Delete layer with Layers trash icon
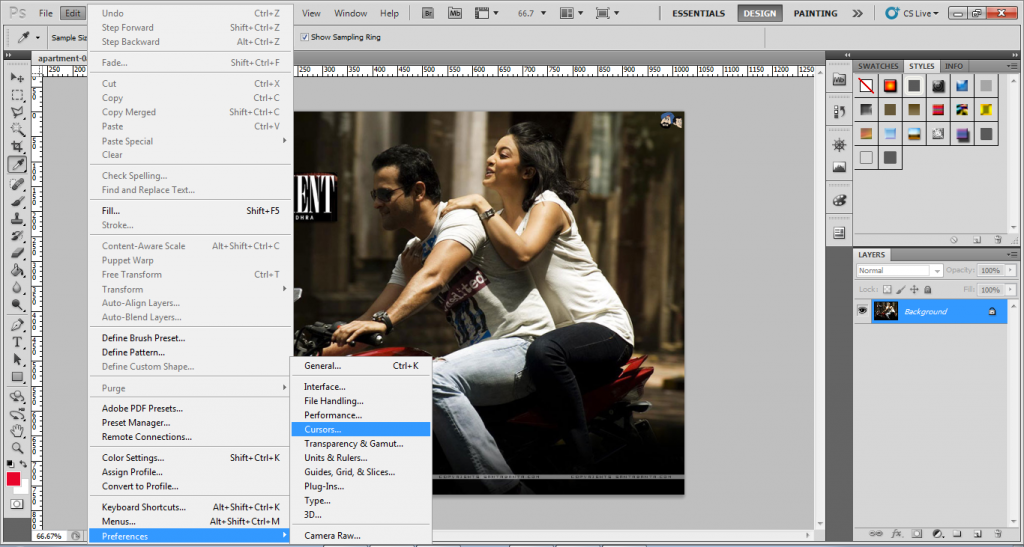 (998, 534)
